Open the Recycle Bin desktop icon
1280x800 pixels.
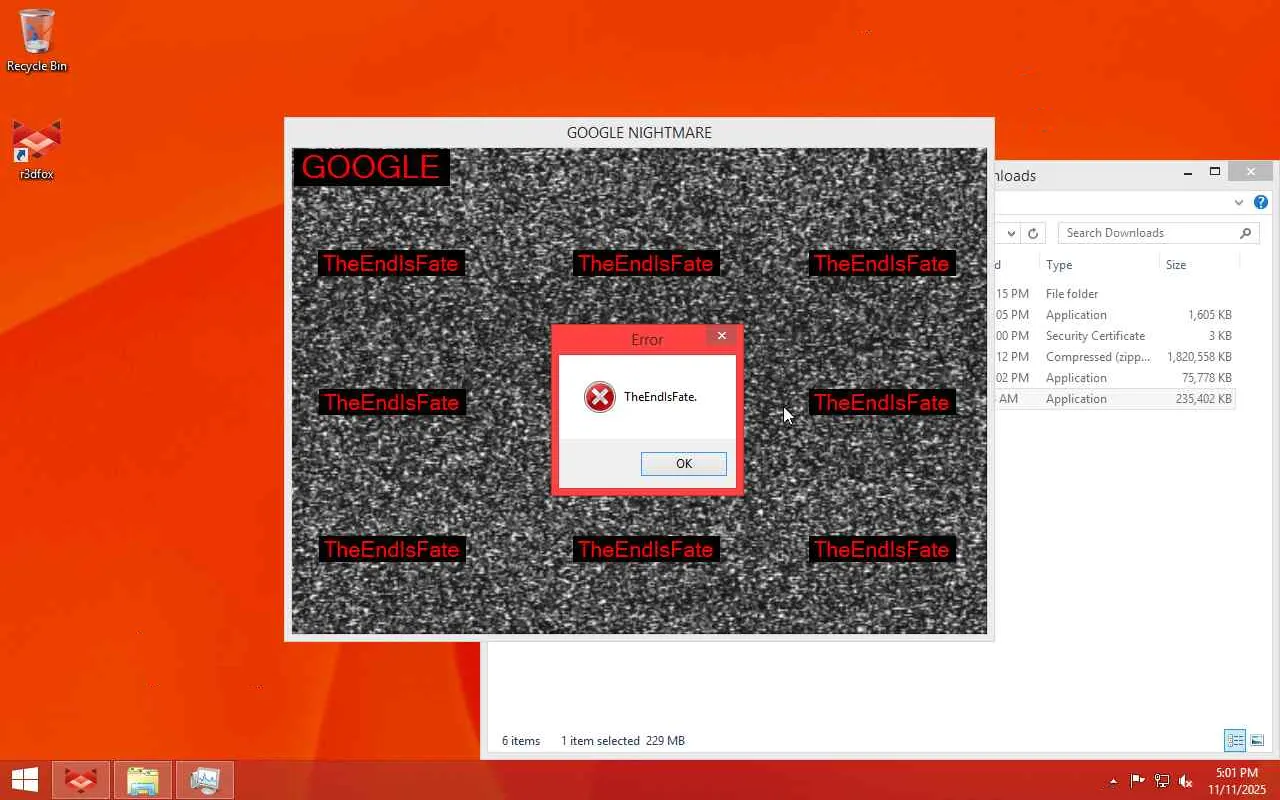coord(37,41)
